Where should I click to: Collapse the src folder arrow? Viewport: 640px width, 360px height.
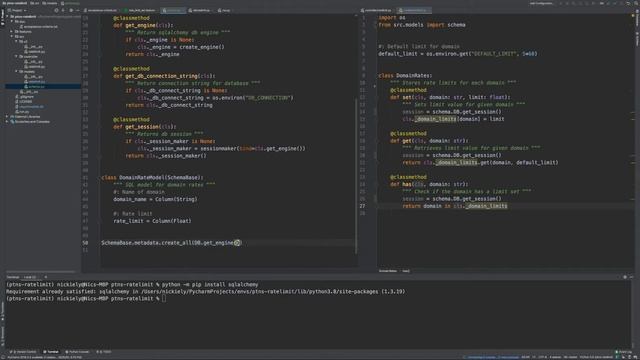[12, 36]
